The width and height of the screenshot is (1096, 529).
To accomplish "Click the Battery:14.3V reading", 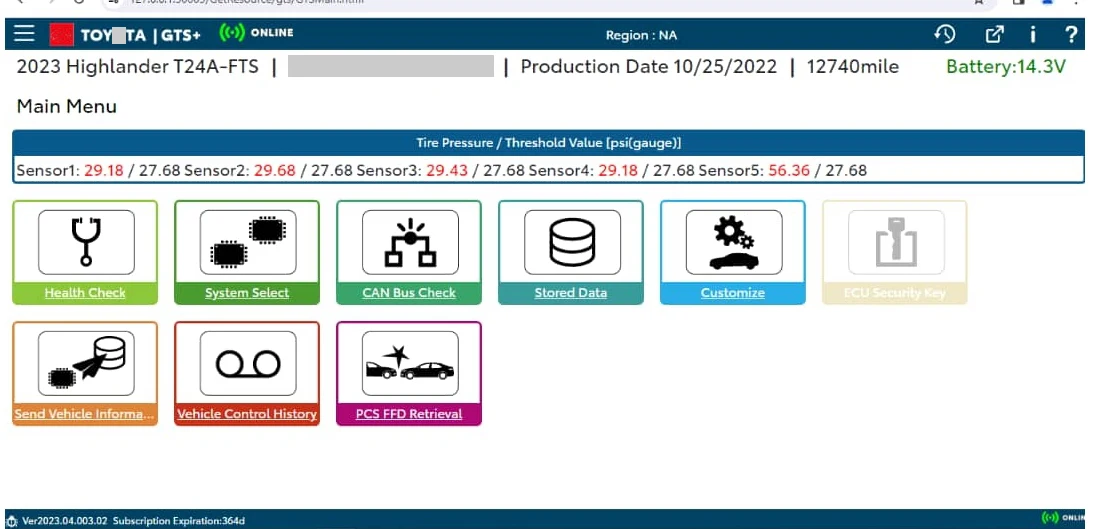I will (x=1006, y=67).
